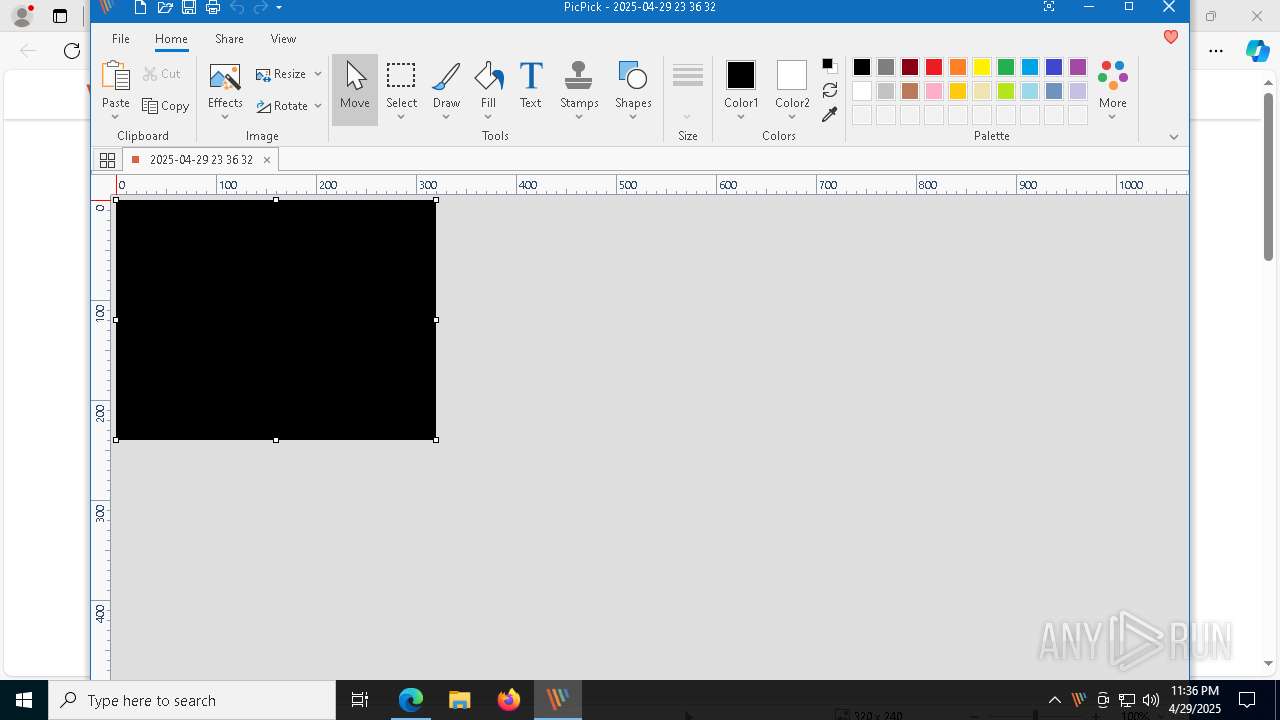This screenshot has width=1280, height=720.
Task: Open the browser's three-dot menu
Action: (x=1216, y=51)
